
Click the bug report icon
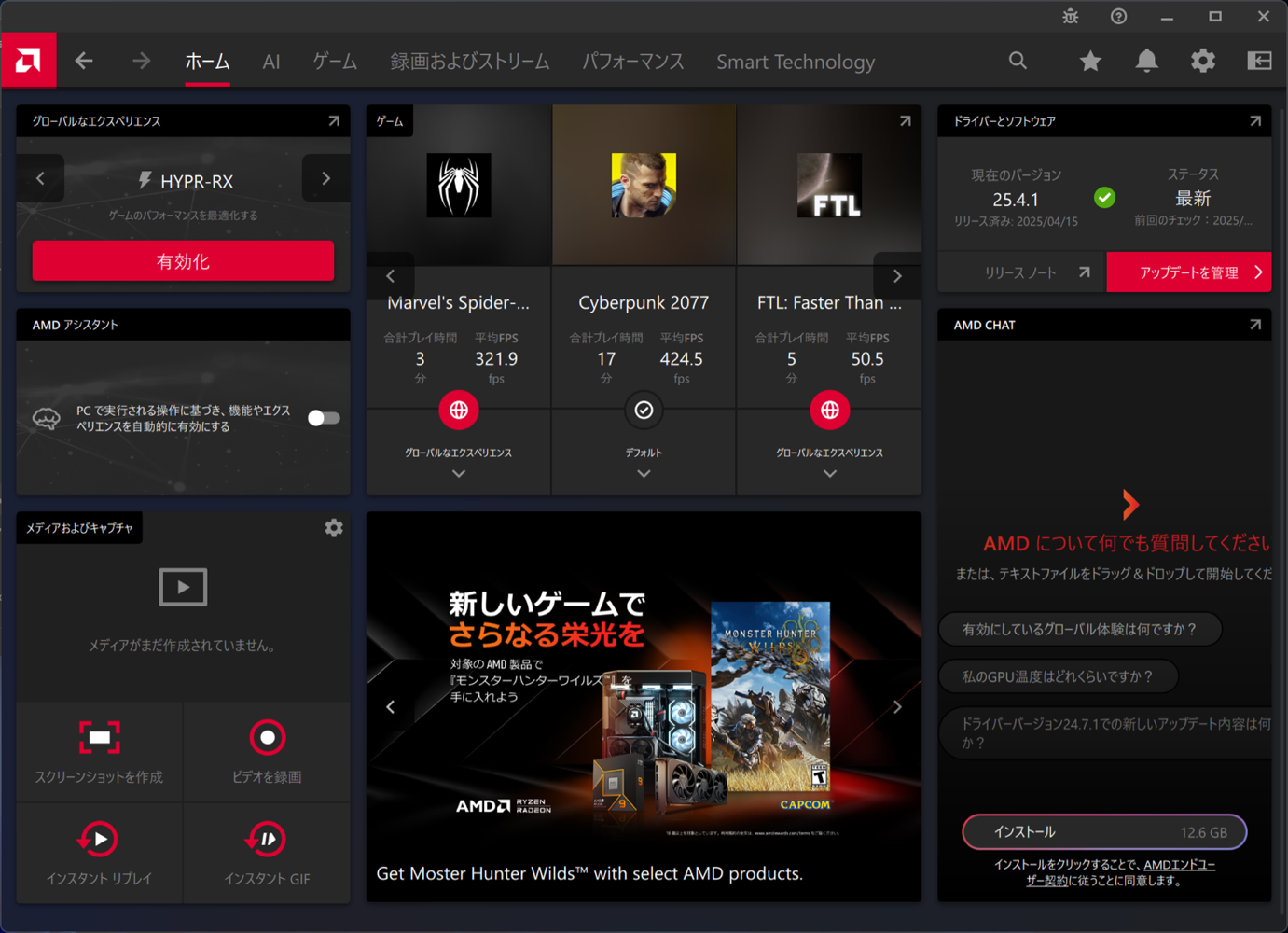tap(1070, 17)
